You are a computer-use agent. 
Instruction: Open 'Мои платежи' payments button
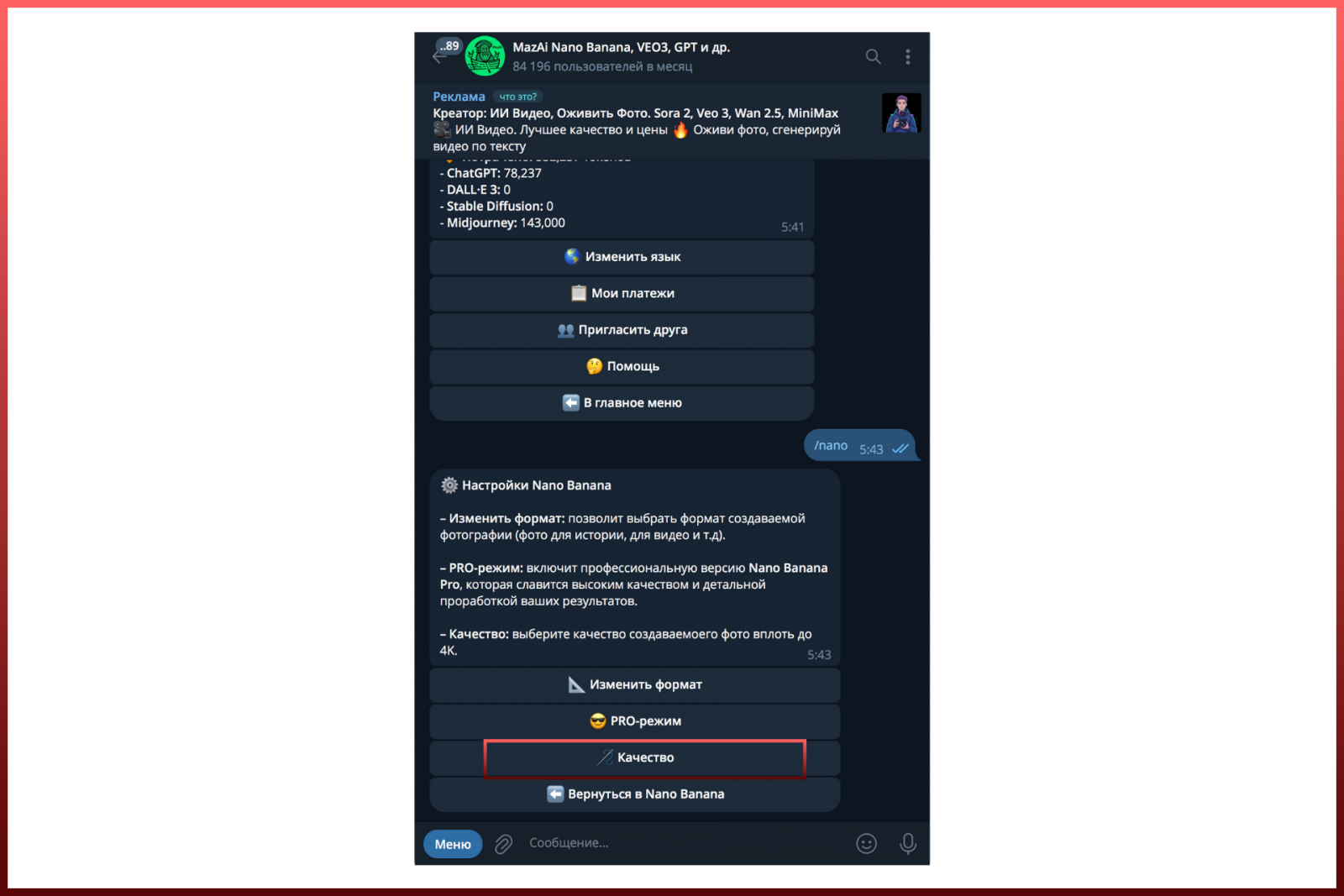pyautogui.click(x=622, y=293)
